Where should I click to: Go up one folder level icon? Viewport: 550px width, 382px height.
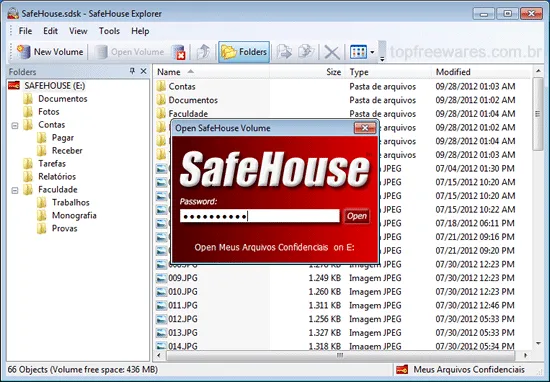click(203, 52)
